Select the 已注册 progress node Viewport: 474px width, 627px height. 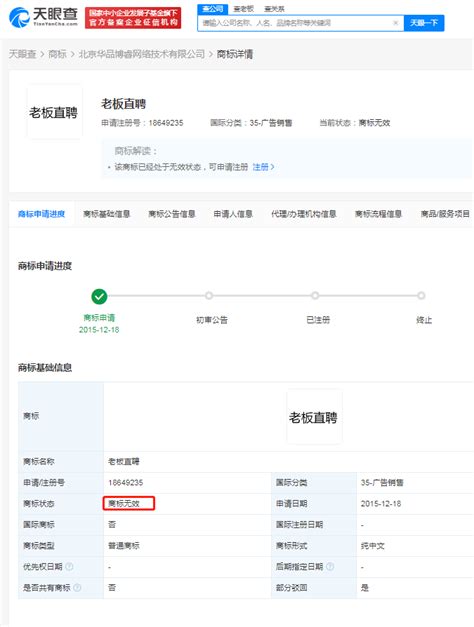pyautogui.click(x=315, y=296)
